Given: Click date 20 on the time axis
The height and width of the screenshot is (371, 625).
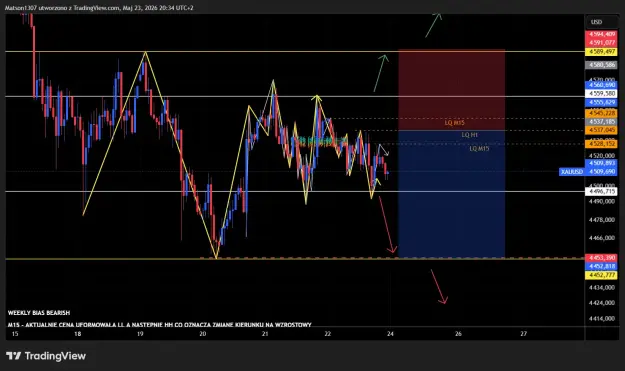Looking at the screenshot, I should pos(202,334).
